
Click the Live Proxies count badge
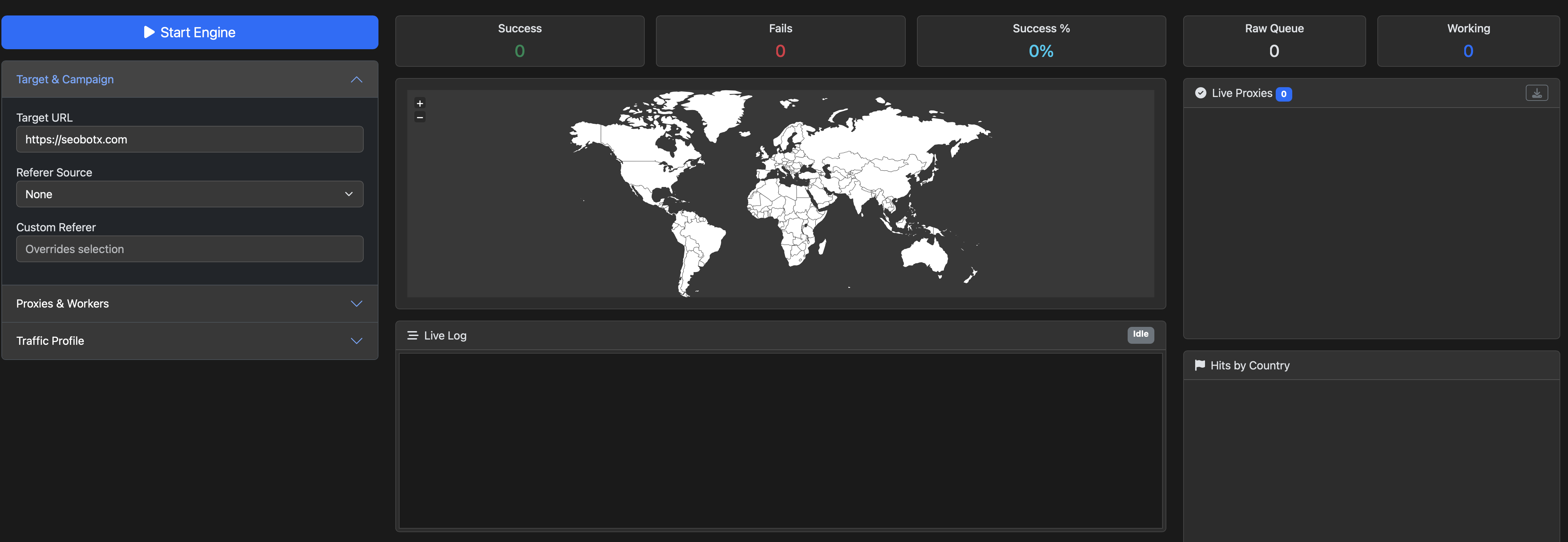pos(1284,94)
